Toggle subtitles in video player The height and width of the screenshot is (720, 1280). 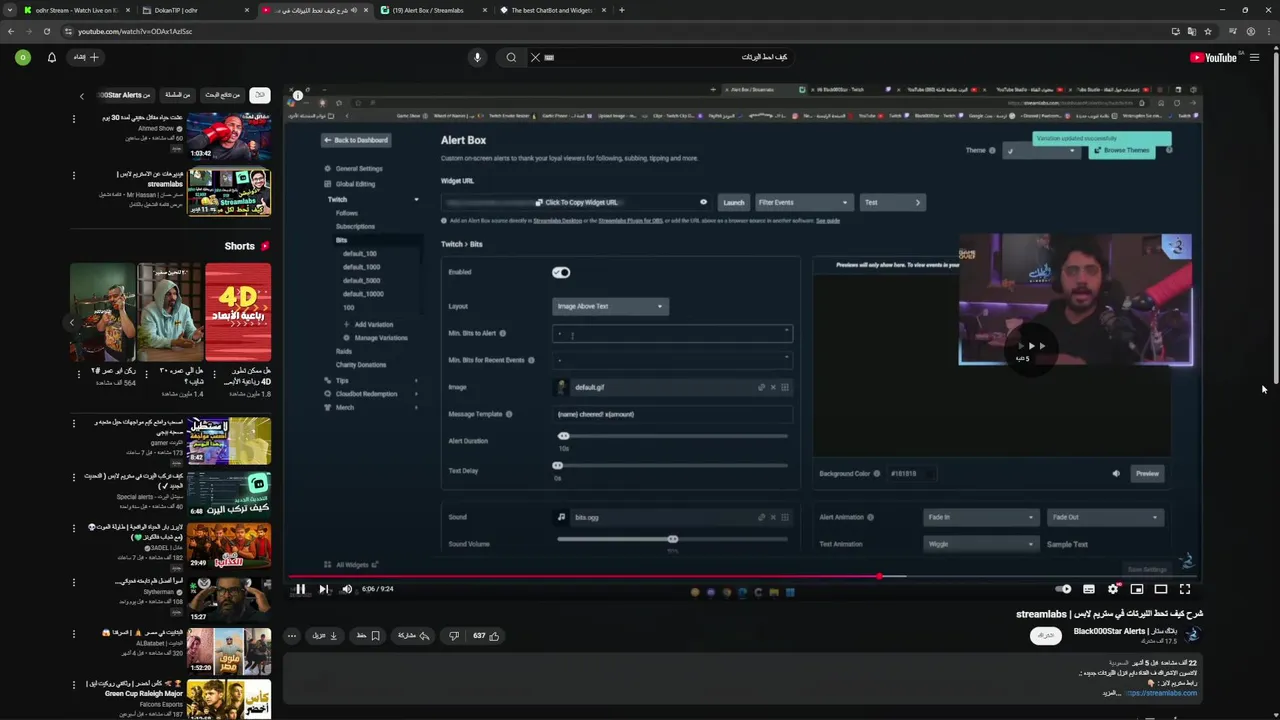click(x=1089, y=589)
